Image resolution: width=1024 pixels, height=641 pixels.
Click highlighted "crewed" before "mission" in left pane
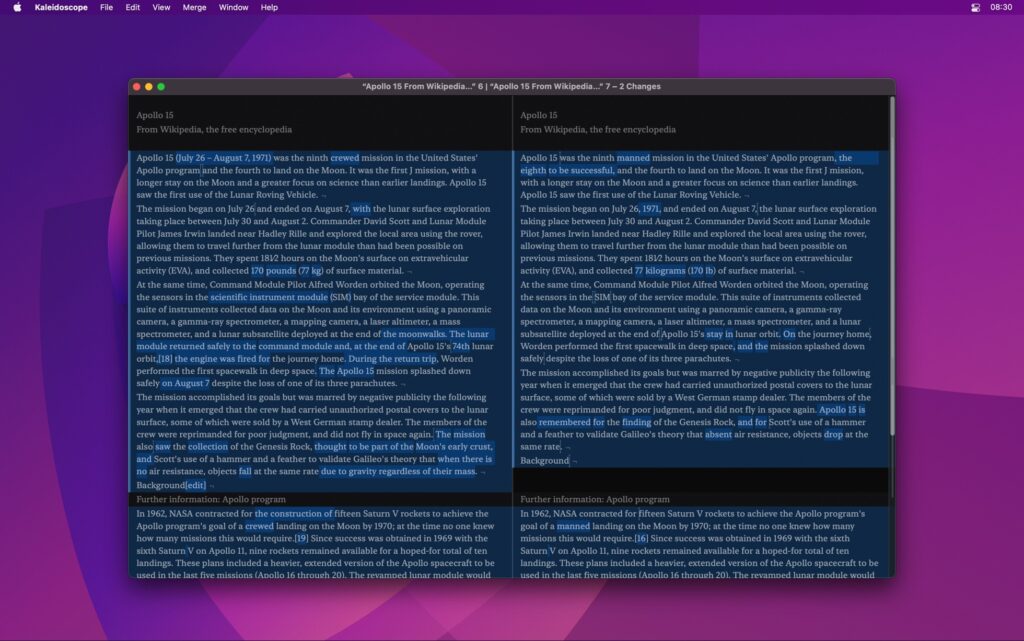click(345, 157)
